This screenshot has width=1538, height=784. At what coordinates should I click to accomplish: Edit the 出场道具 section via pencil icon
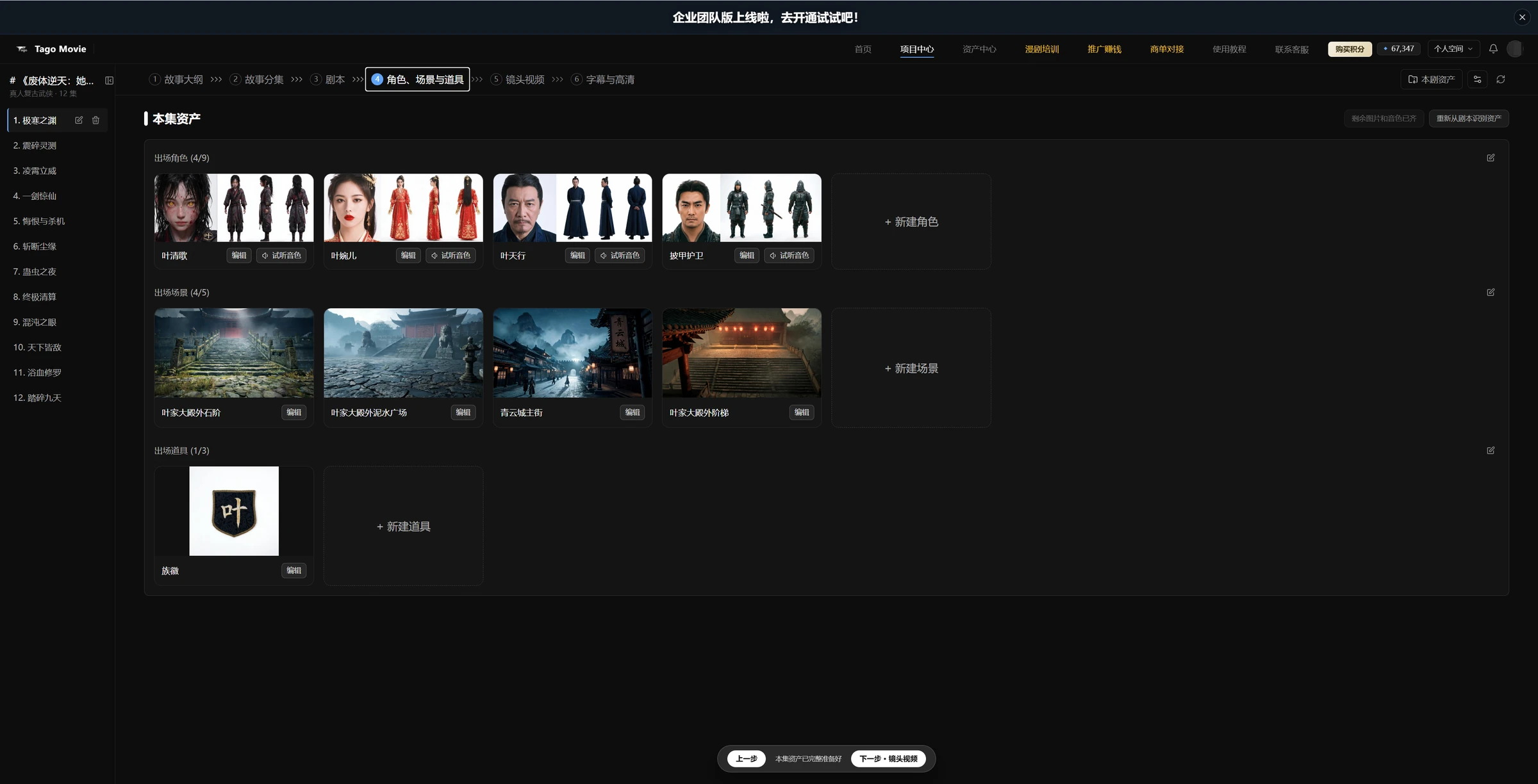(x=1491, y=450)
